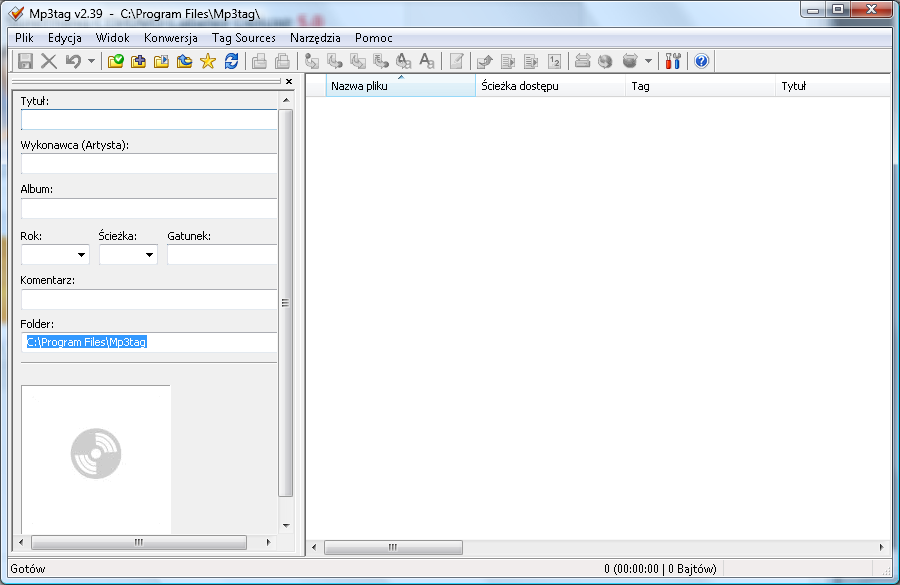Click the Remove tag (X) toolbar icon

[49, 61]
